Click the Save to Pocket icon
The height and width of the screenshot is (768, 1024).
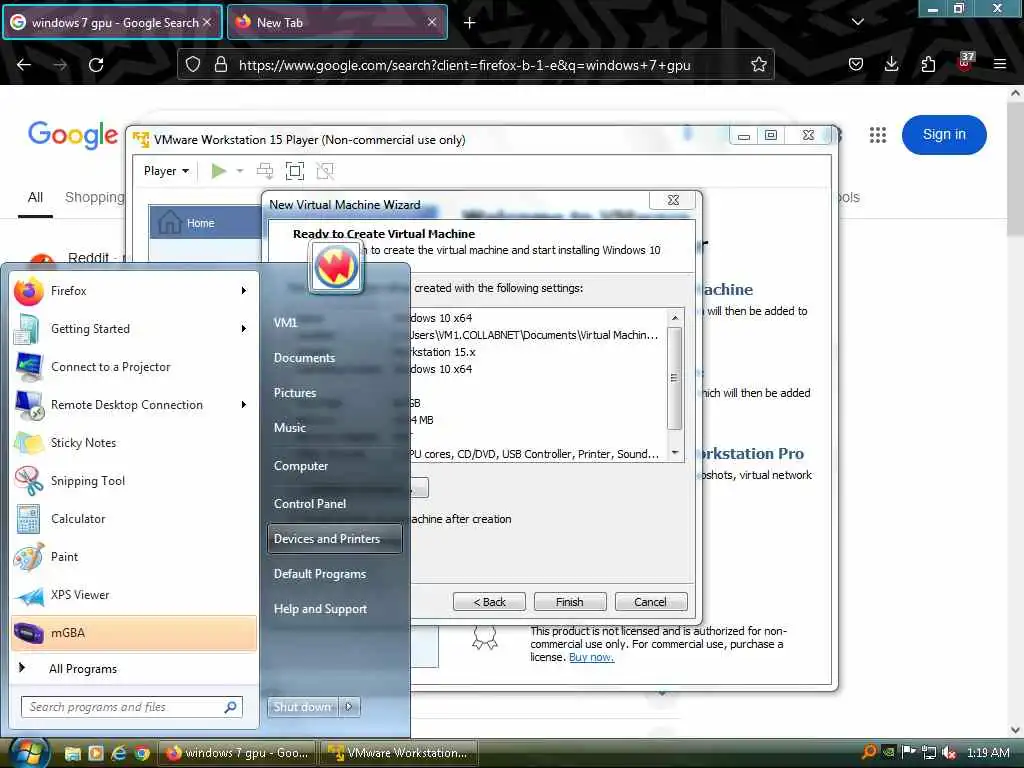(856, 65)
